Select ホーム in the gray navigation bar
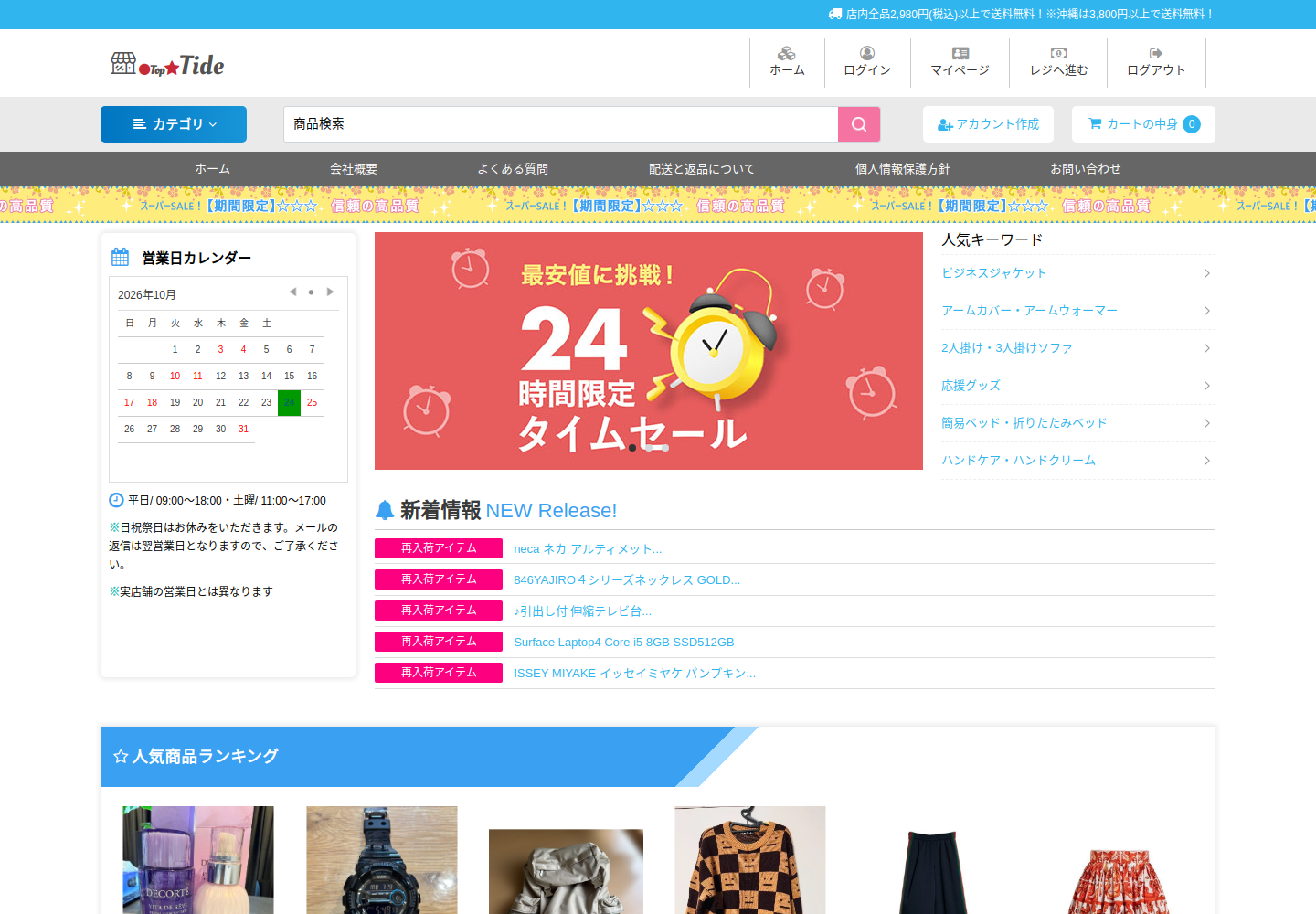Image resolution: width=1316 pixels, height=914 pixels. coord(212,169)
